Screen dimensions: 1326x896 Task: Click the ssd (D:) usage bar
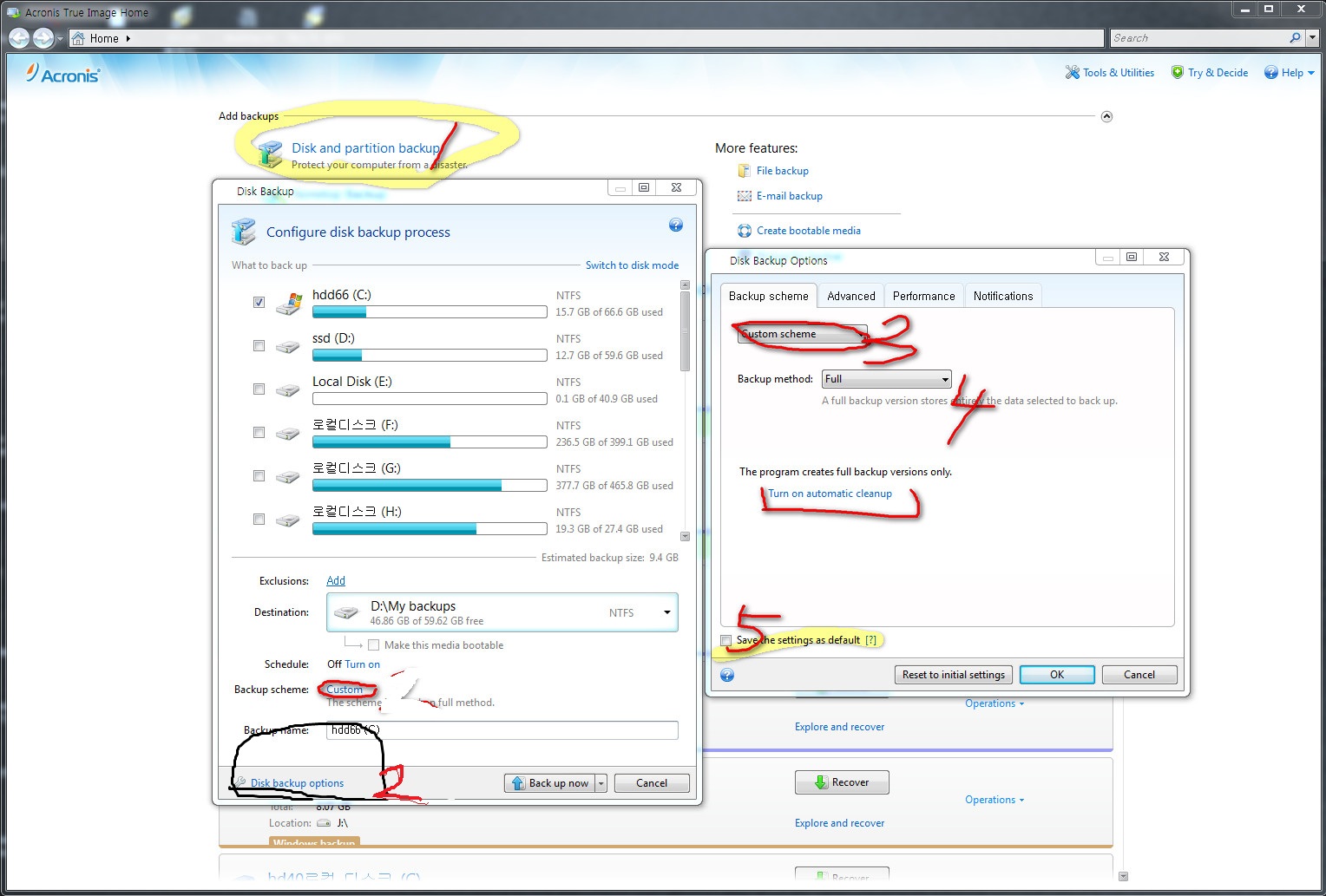(430, 356)
